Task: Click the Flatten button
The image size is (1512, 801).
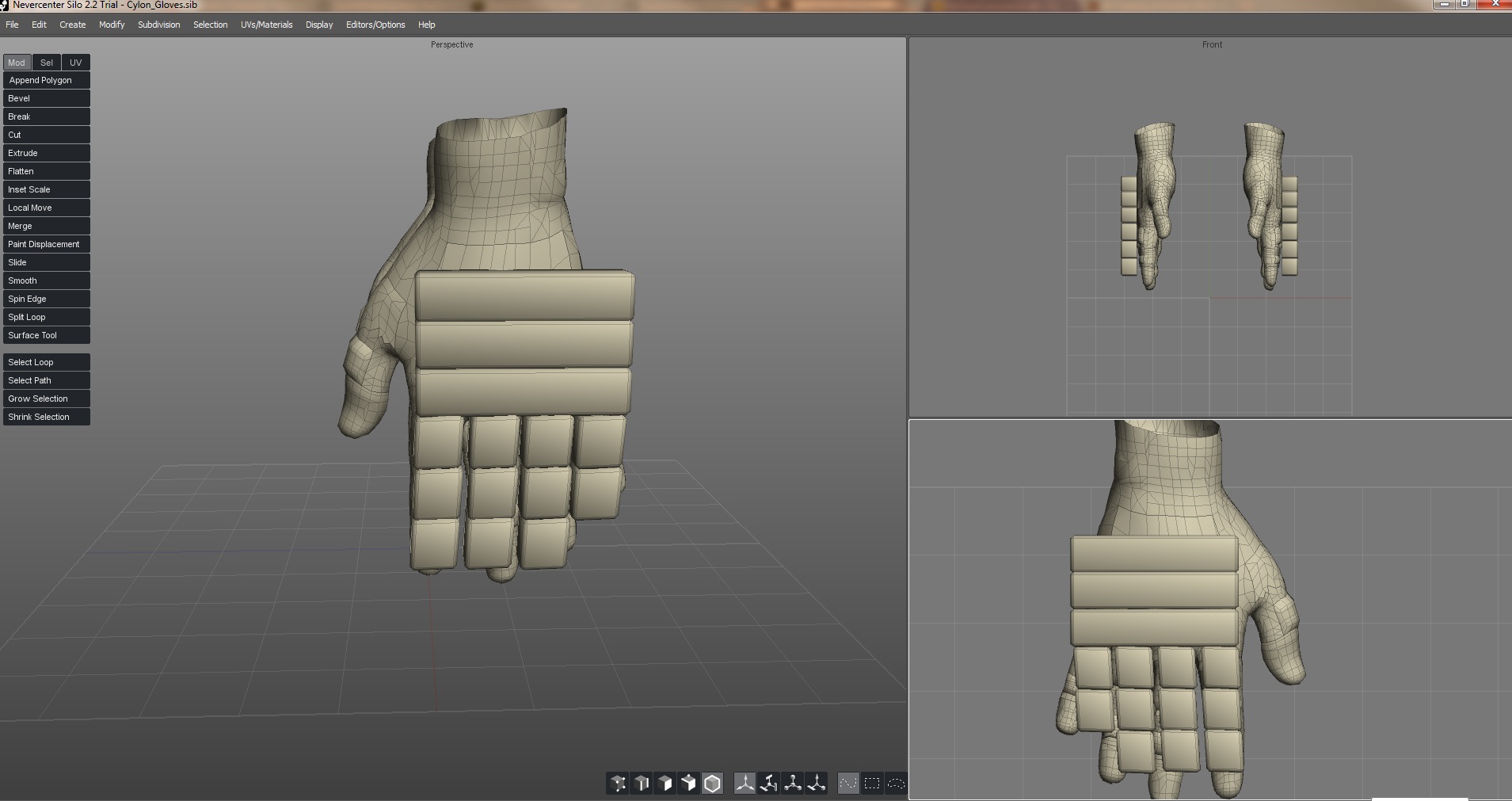Action: [x=47, y=171]
